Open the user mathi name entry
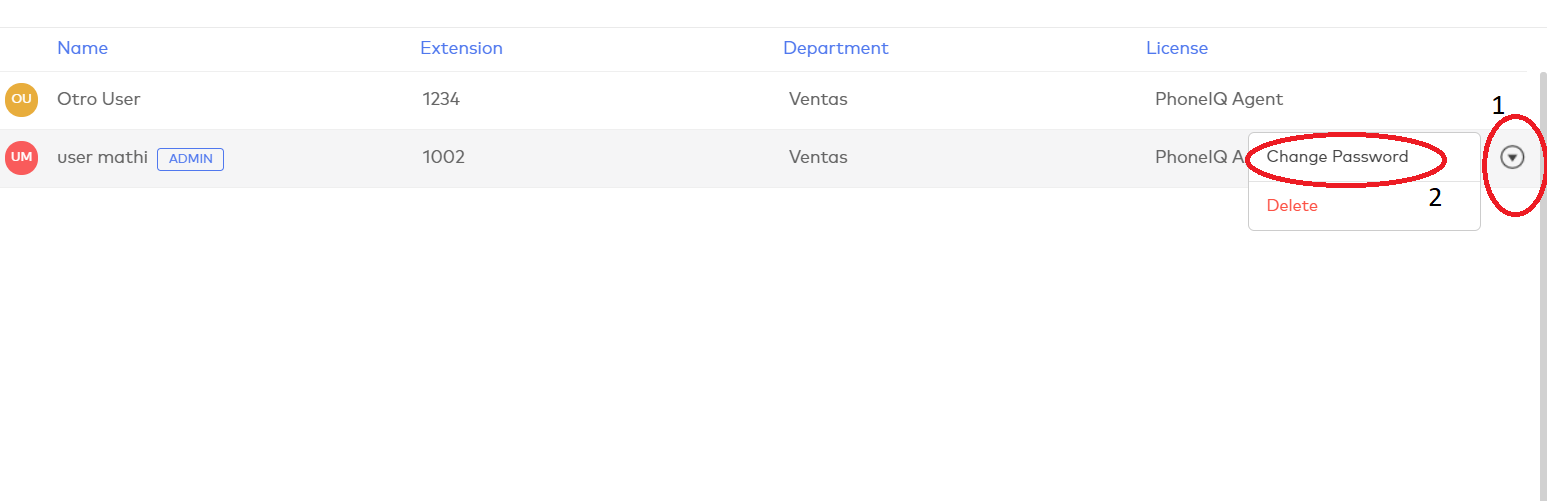Screen dimensions: 1547x501 (x=102, y=157)
